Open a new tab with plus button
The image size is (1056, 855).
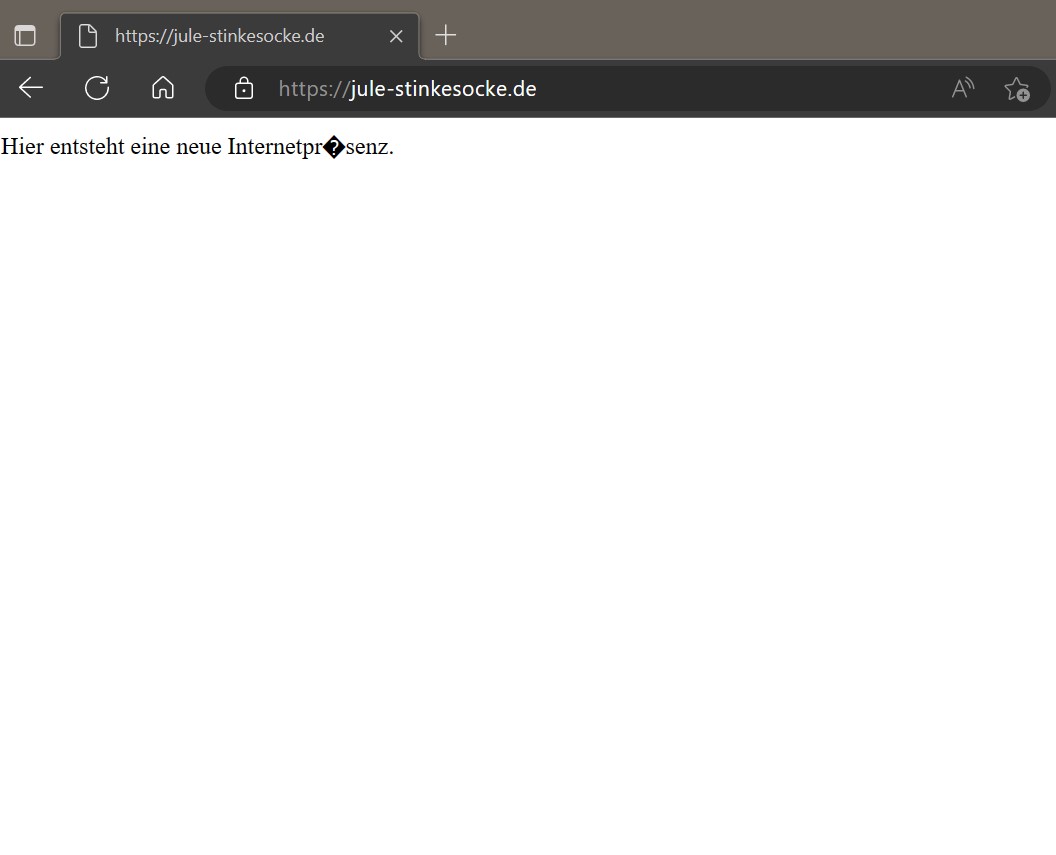446,35
